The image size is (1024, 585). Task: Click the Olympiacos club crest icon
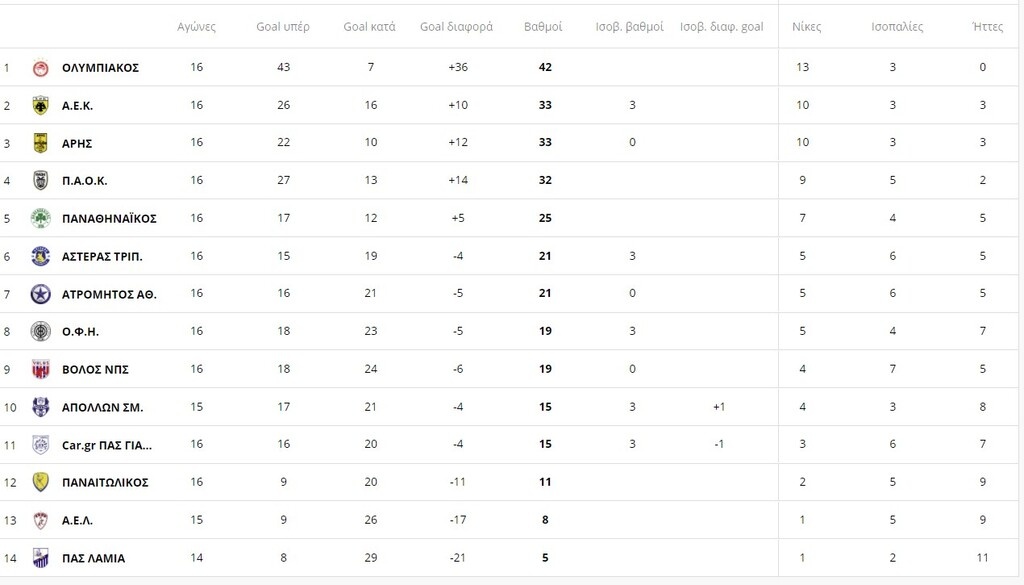point(40,68)
